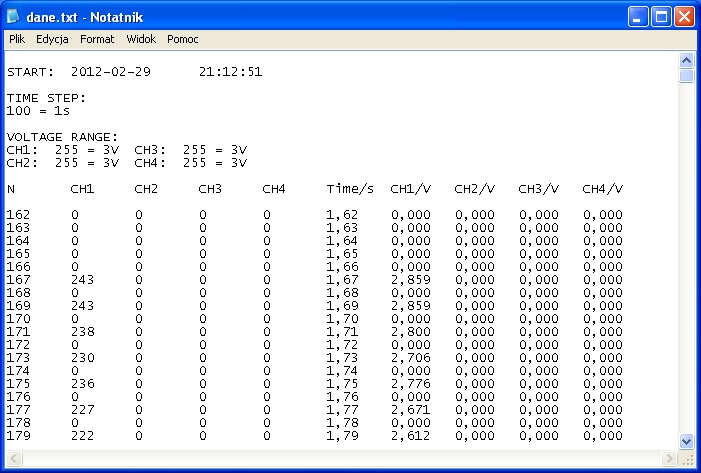Click the CH1/V column header
Image resolution: width=701 pixels, height=473 pixels.
(410, 189)
